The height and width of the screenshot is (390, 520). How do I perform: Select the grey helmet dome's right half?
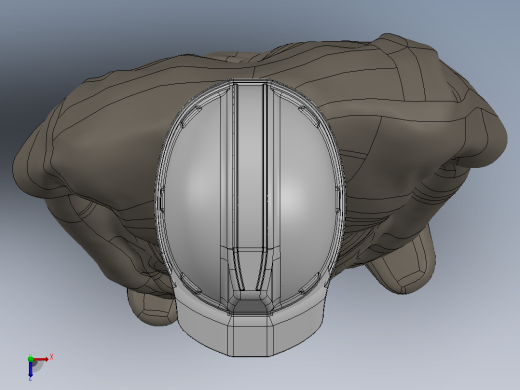tap(307, 197)
